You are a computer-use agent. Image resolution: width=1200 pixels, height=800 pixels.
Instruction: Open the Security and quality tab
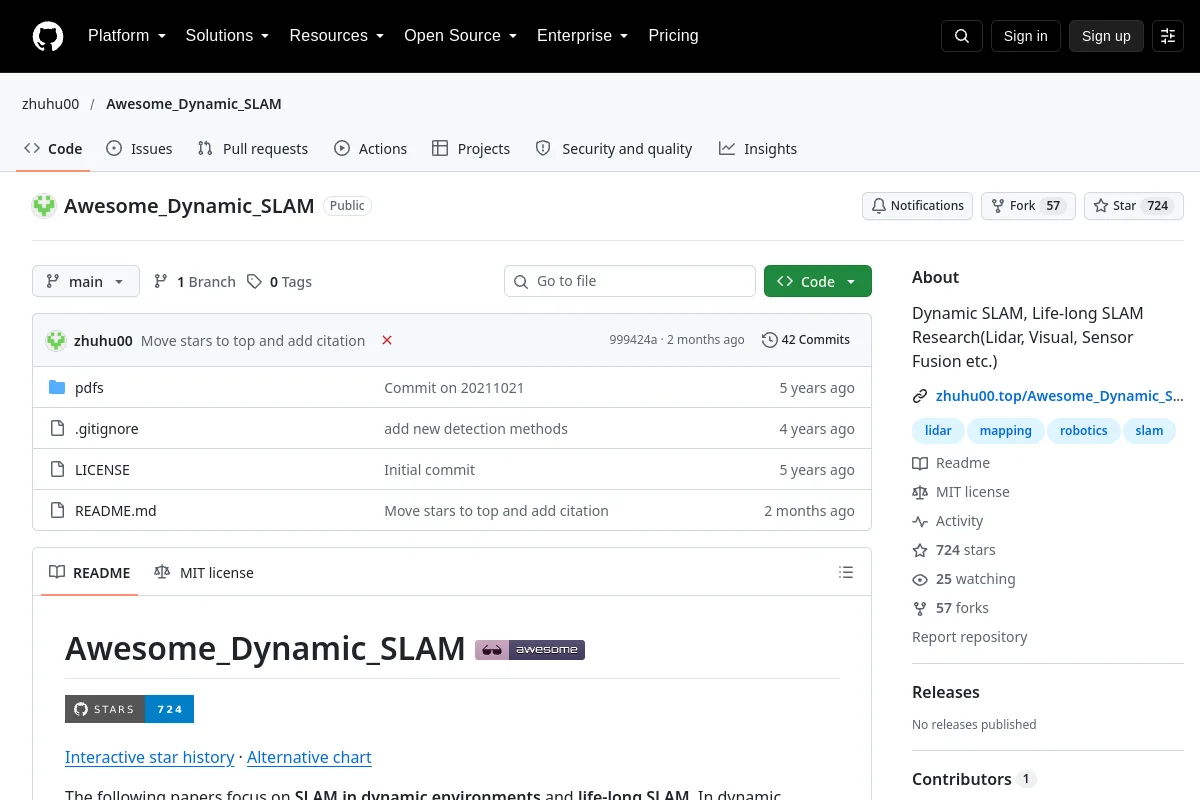coord(614,149)
